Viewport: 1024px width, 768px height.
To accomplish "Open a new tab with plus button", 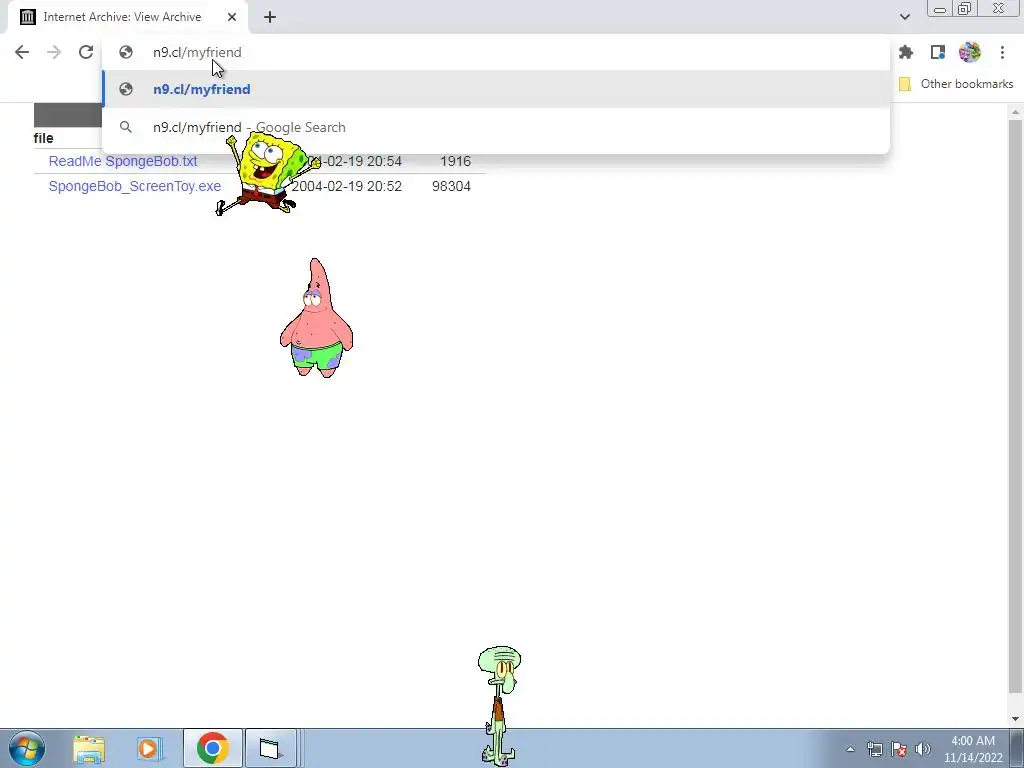I will tap(270, 17).
